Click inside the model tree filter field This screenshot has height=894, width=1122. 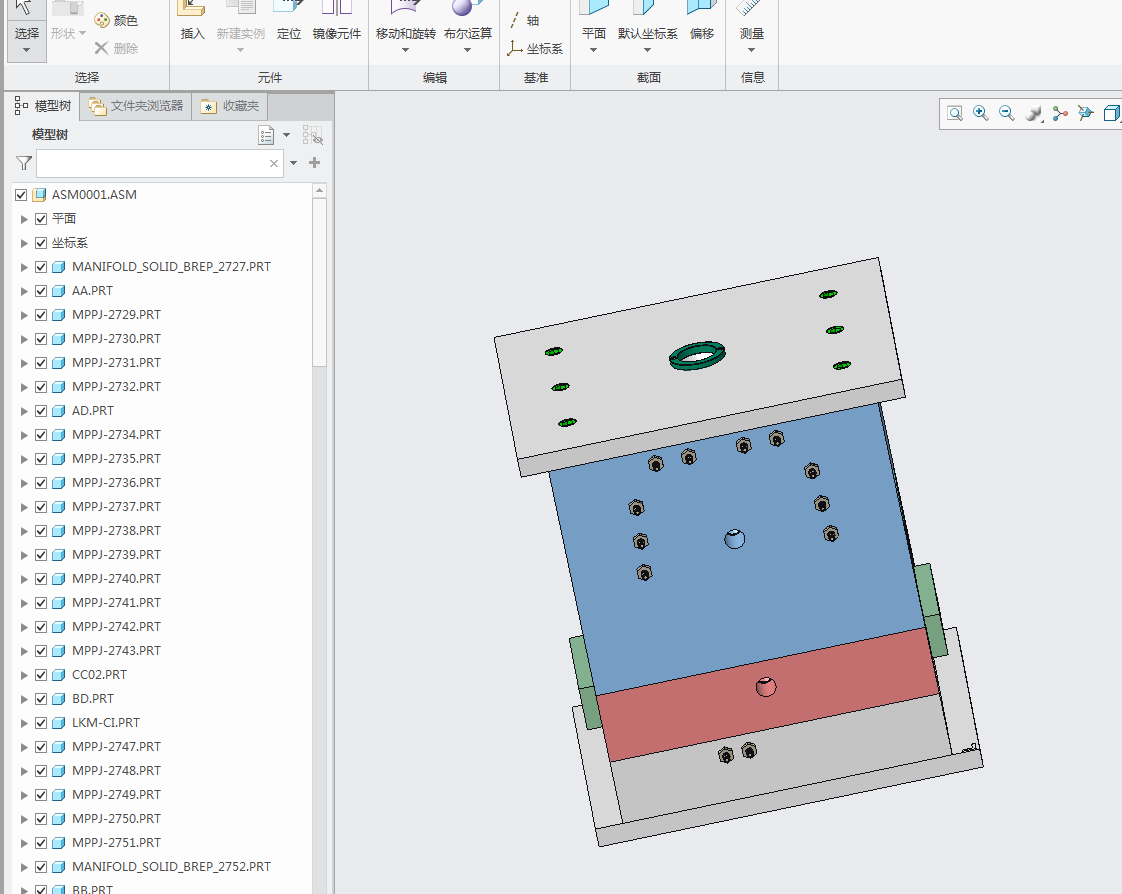pyautogui.click(x=150, y=163)
